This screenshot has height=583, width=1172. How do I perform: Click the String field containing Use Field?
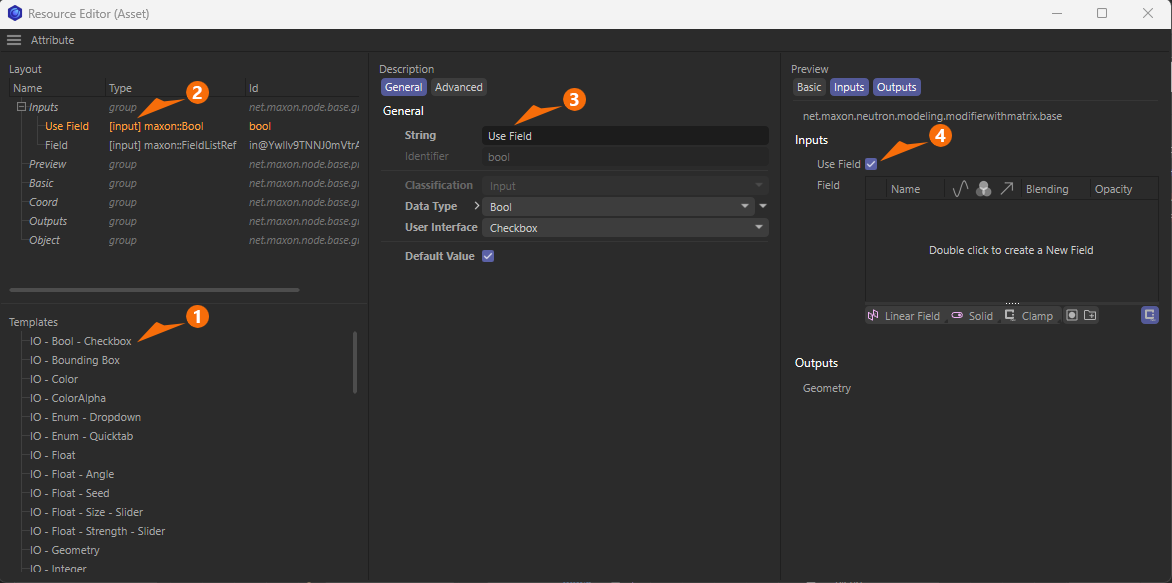(x=625, y=136)
